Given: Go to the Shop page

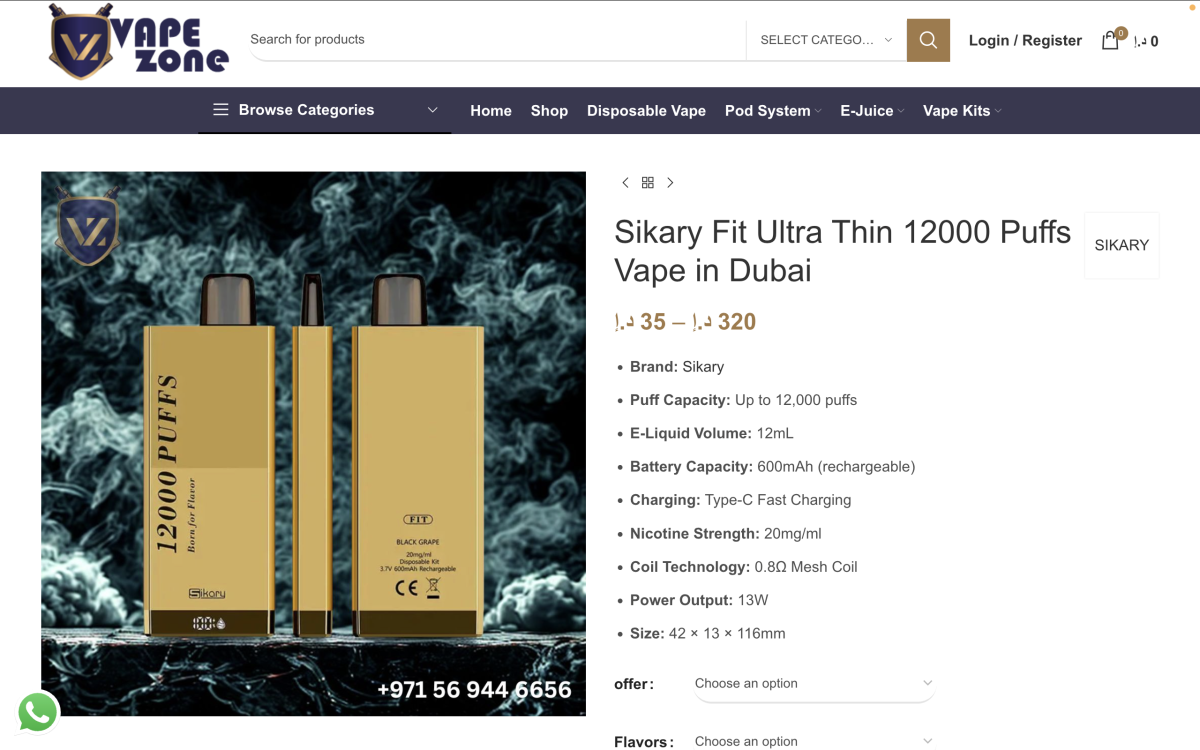Looking at the screenshot, I should point(549,111).
